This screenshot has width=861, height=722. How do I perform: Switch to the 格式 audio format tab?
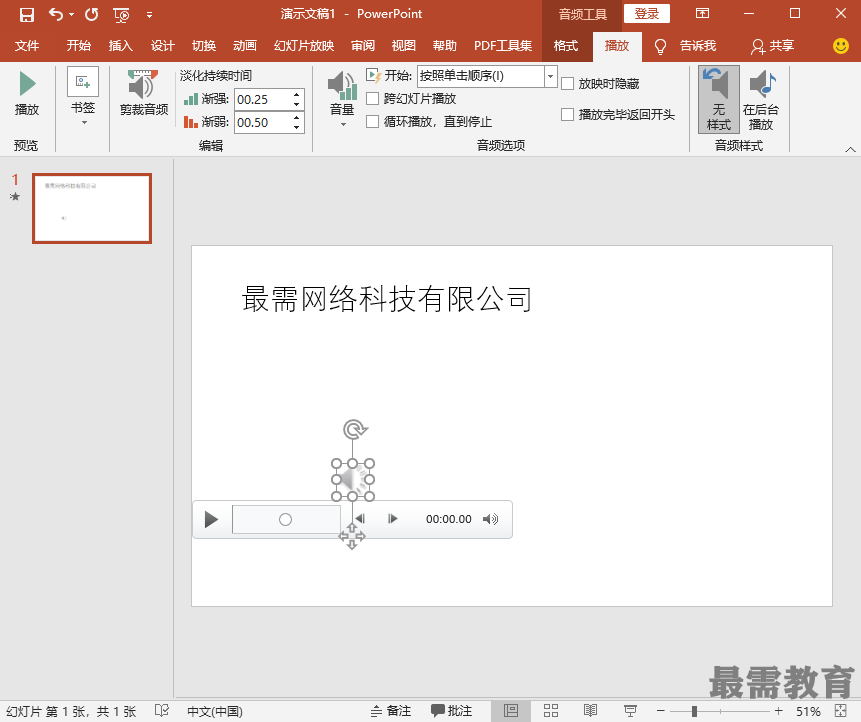coord(566,46)
